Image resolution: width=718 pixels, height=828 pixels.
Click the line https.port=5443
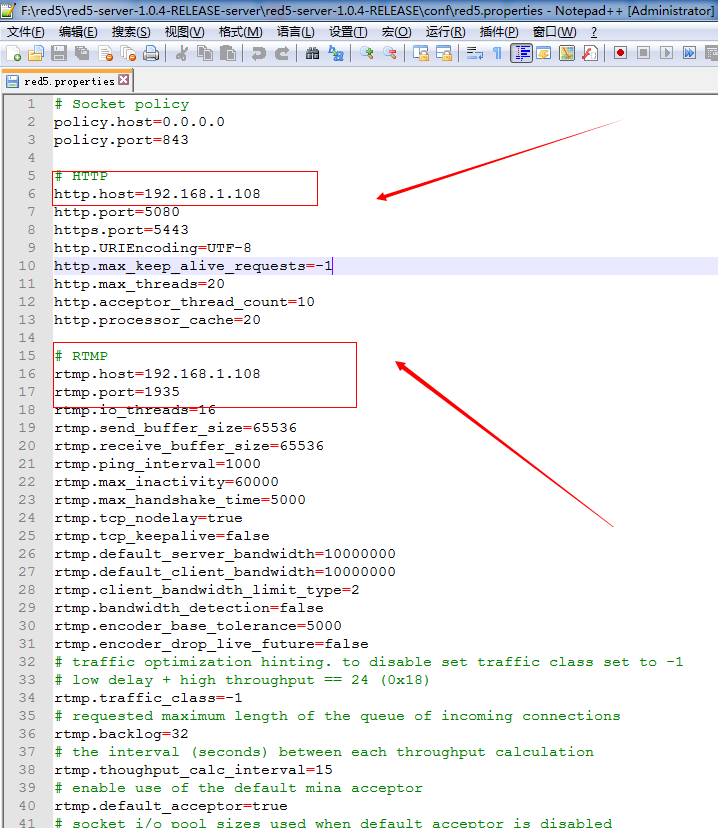coord(121,230)
